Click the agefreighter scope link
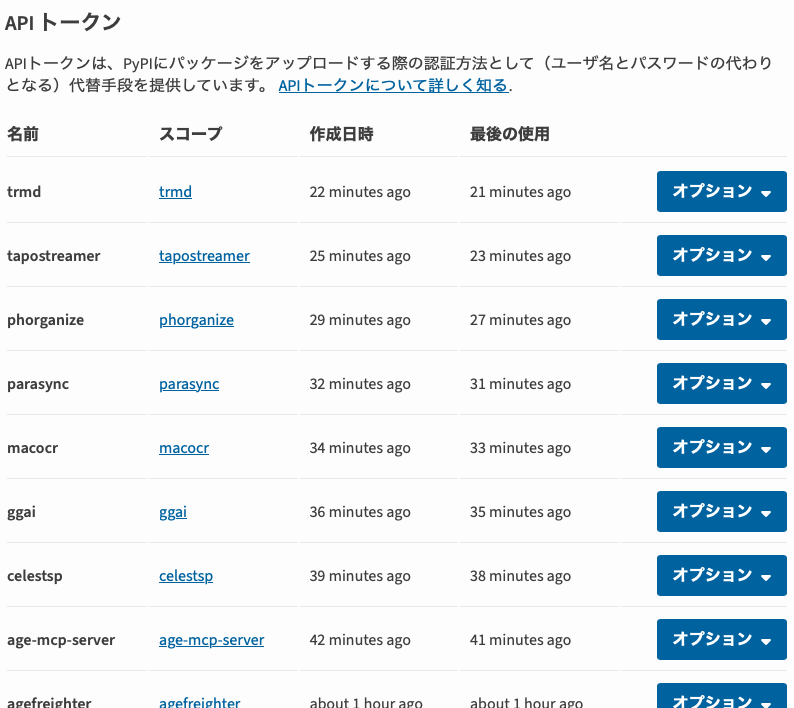 coord(200,702)
